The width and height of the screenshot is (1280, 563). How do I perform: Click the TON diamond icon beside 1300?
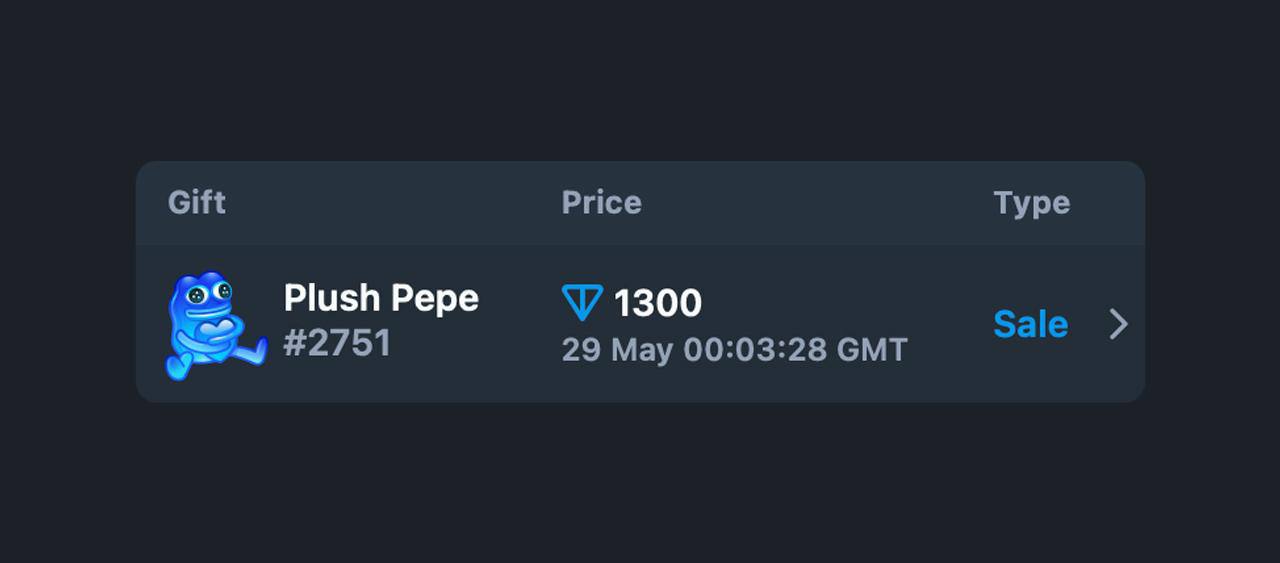(582, 303)
